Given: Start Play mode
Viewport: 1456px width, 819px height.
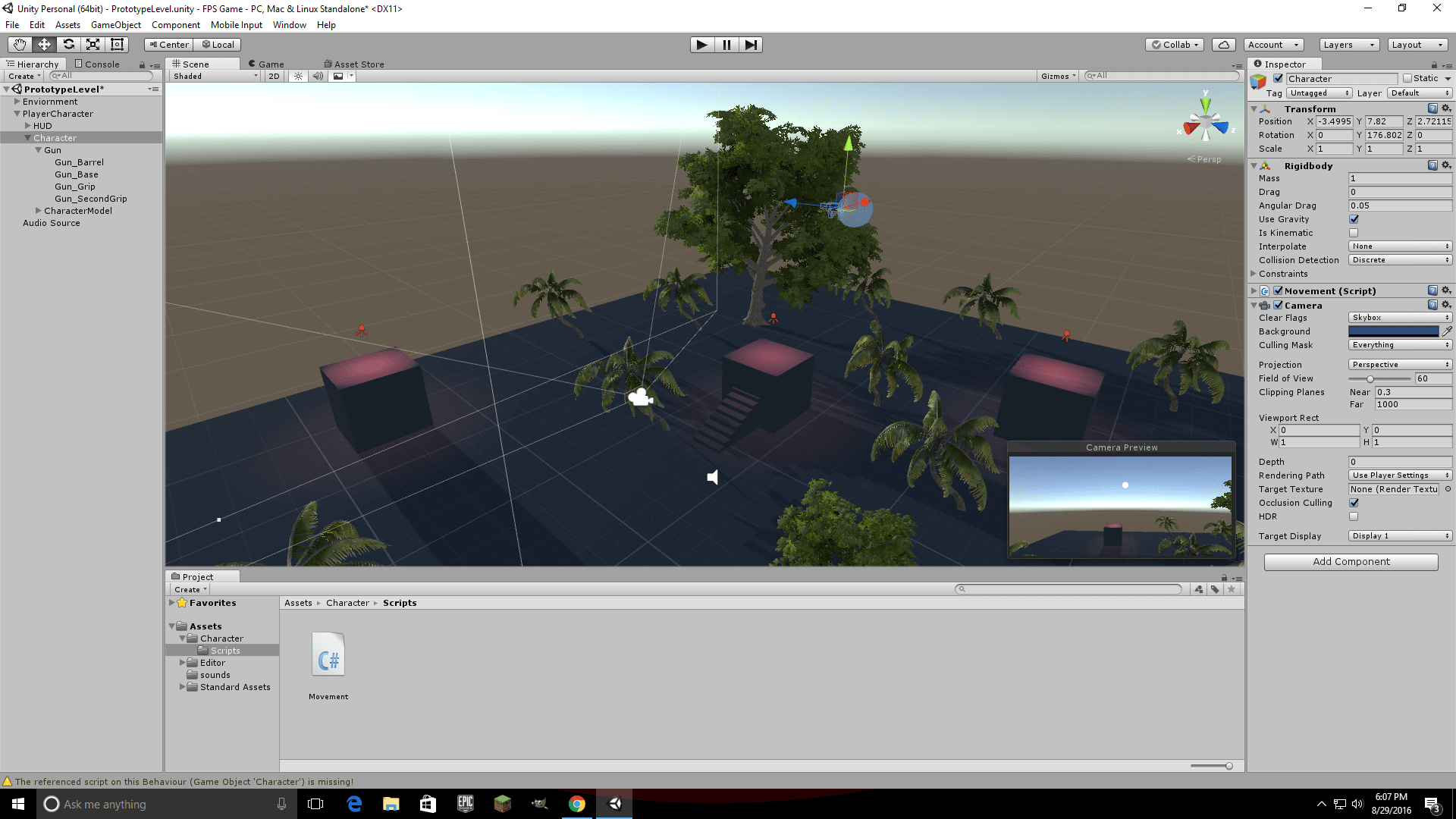Looking at the screenshot, I should (702, 45).
